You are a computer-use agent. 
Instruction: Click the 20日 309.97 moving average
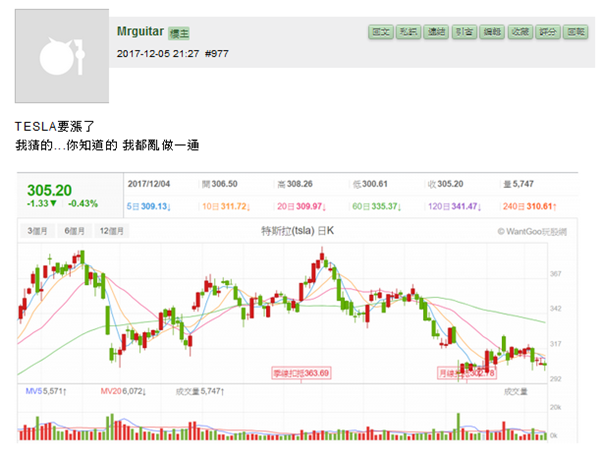click(301, 206)
